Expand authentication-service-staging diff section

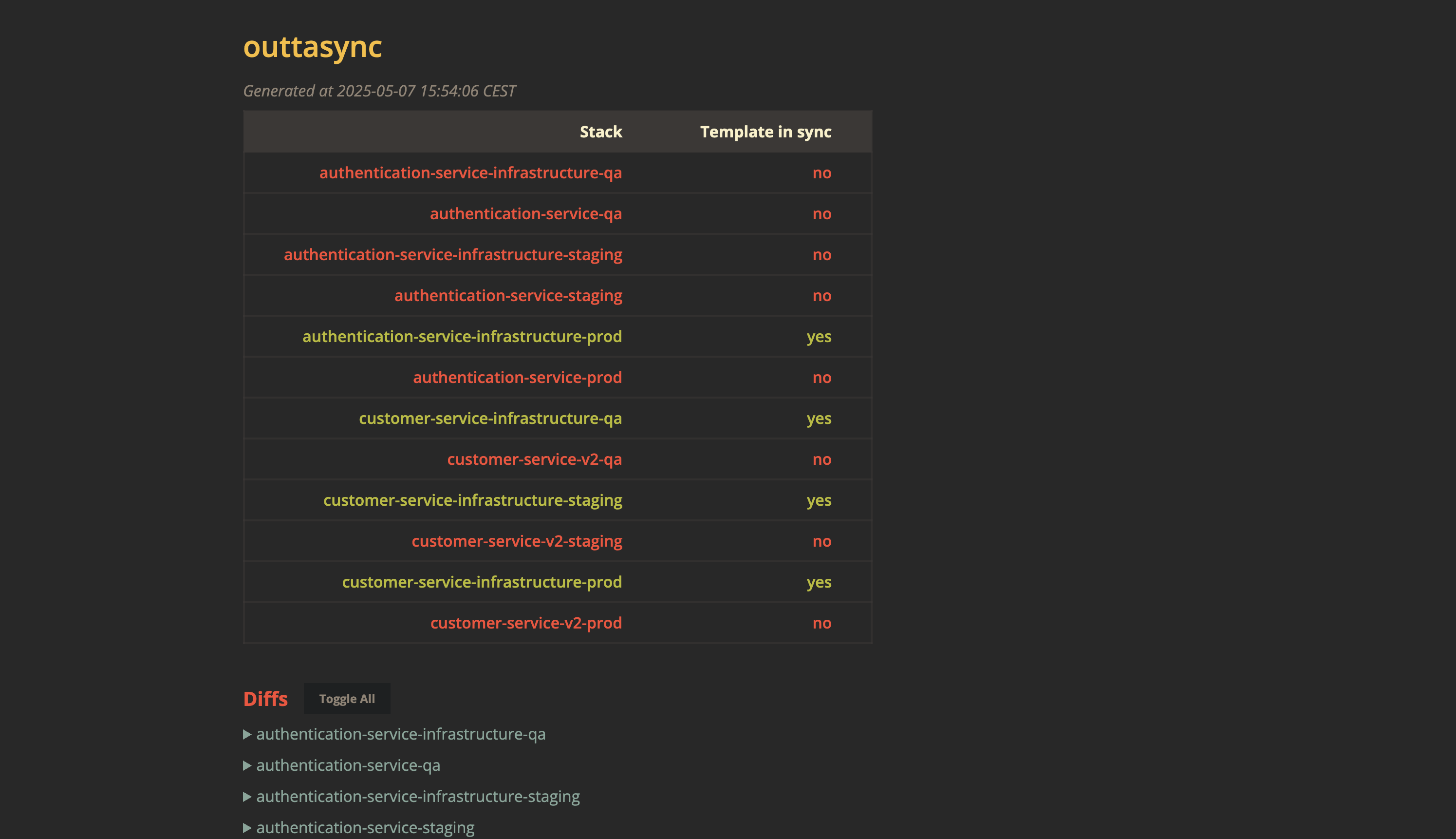click(365, 827)
